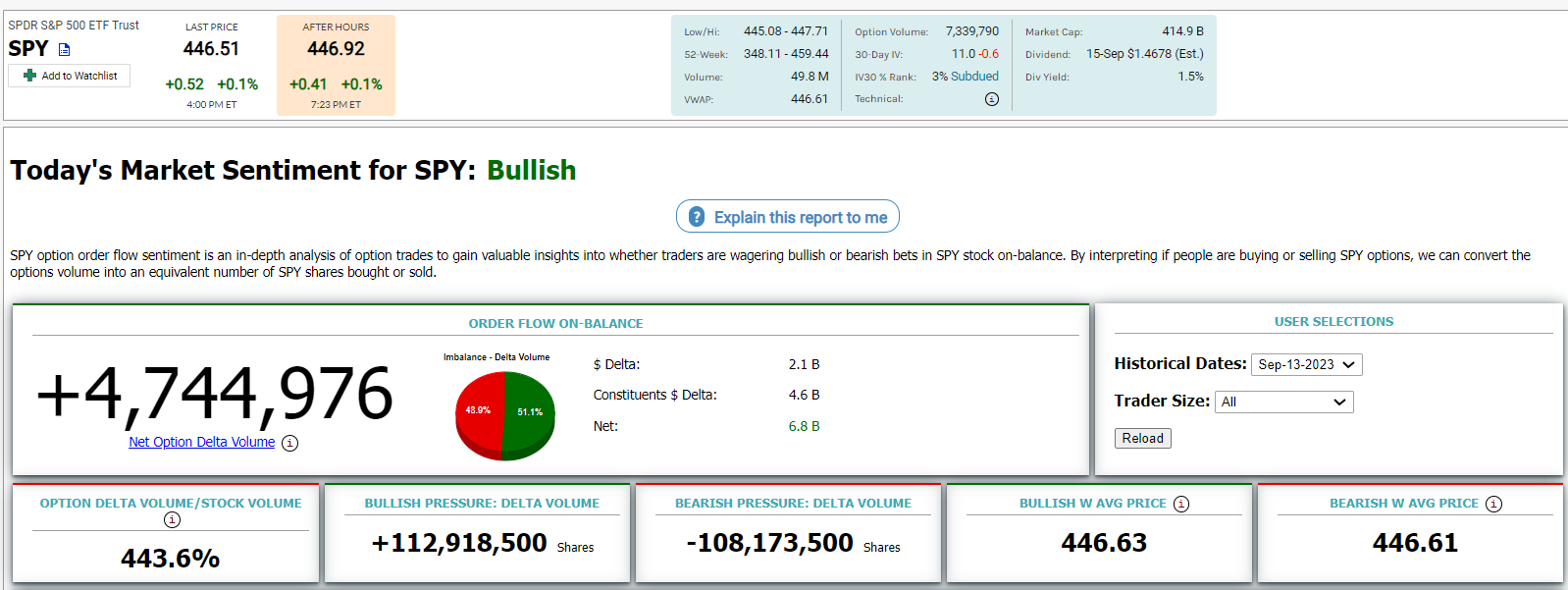The width and height of the screenshot is (1568, 590).
Task: Show info for Bullish W Avg Price
Action: tap(1181, 504)
